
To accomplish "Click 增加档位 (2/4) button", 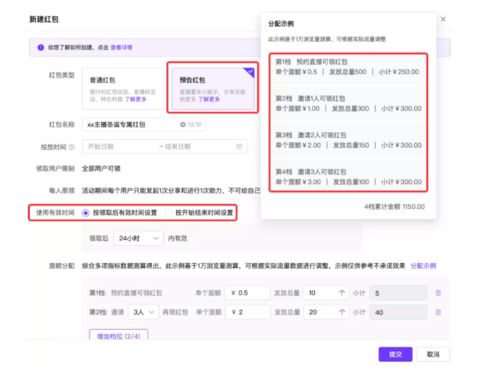I will 119,335.
